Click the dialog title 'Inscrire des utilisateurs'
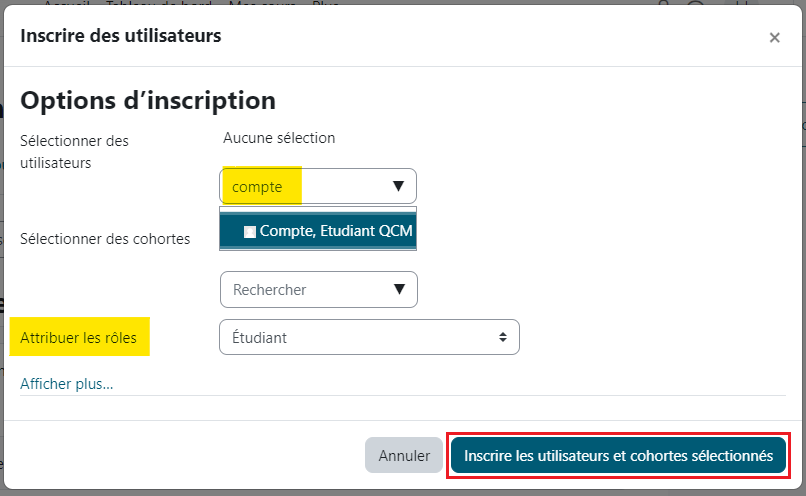 pos(121,36)
